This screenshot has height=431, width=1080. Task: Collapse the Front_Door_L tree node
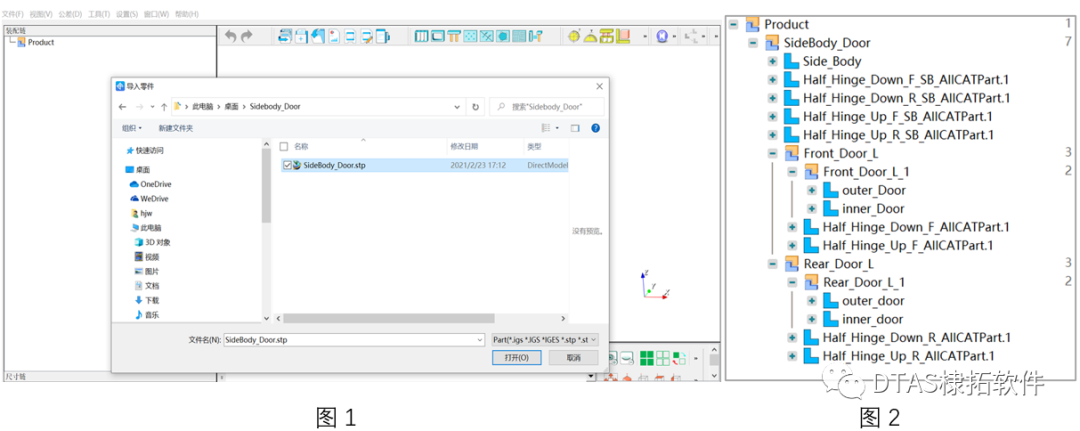[x=773, y=153]
